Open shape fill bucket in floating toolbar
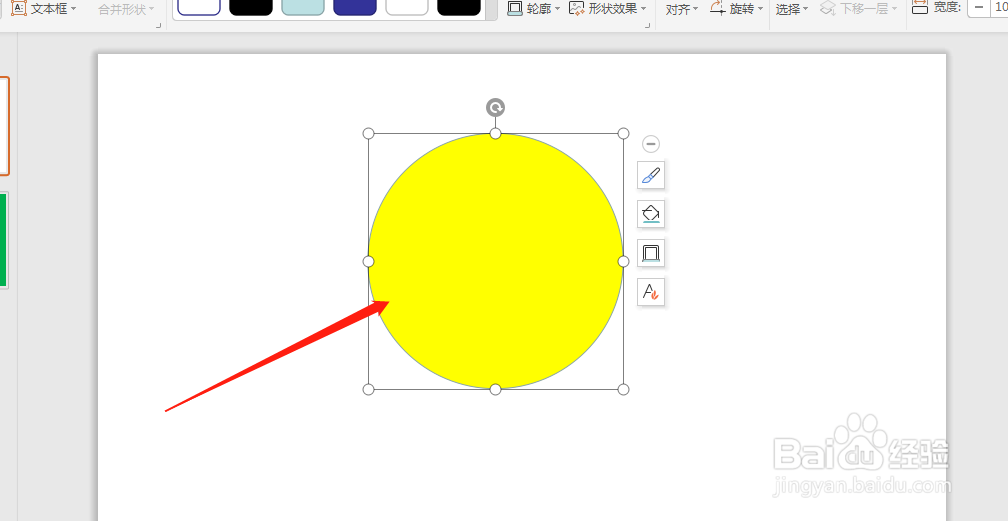1008x521 pixels. pyautogui.click(x=651, y=214)
